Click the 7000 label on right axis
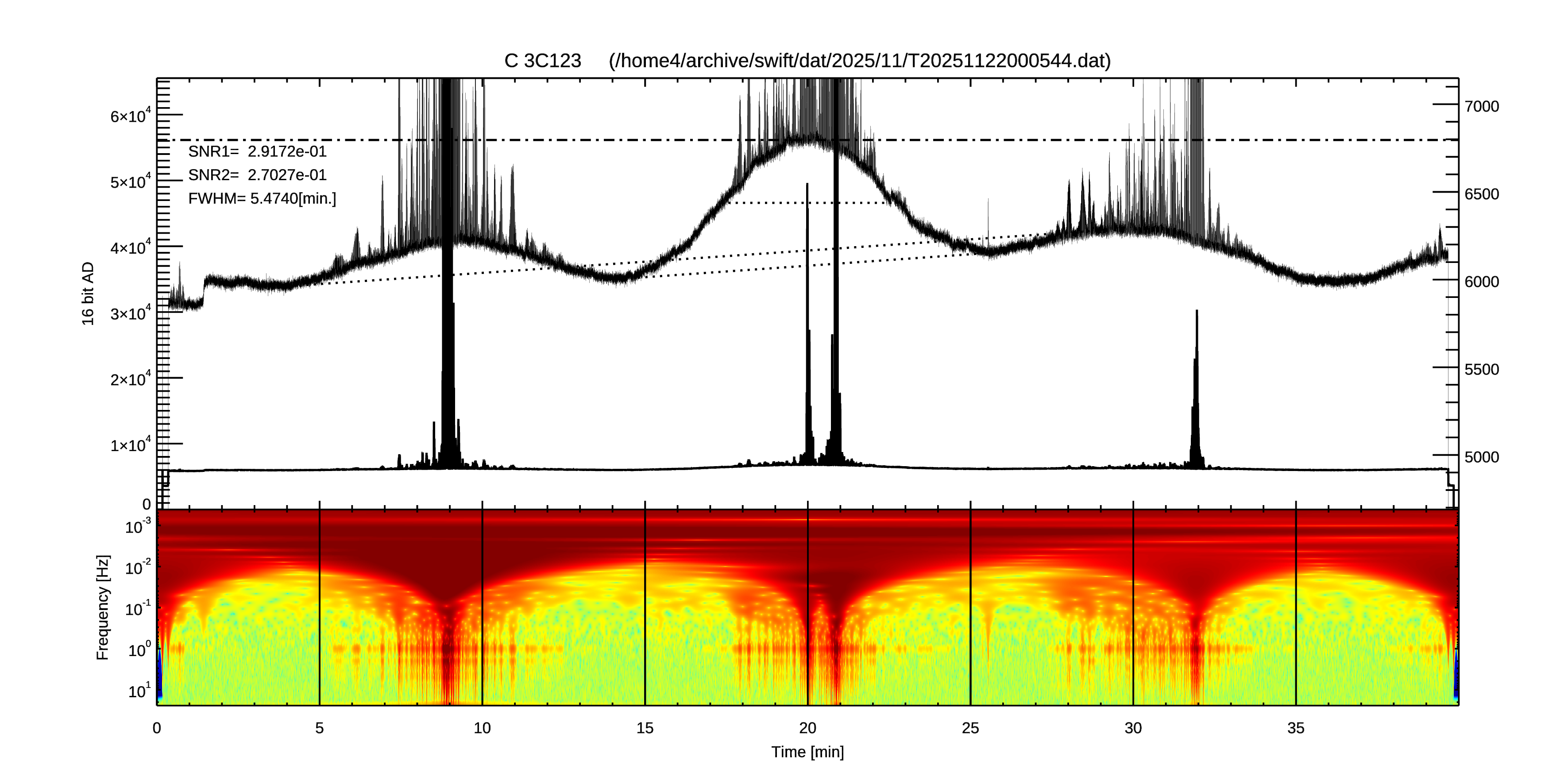 (1482, 107)
